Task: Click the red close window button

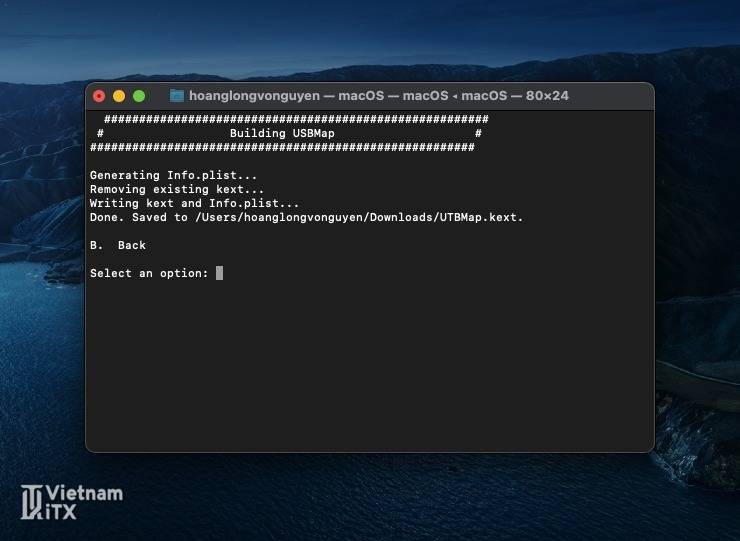Action: (x=99, y=96)
